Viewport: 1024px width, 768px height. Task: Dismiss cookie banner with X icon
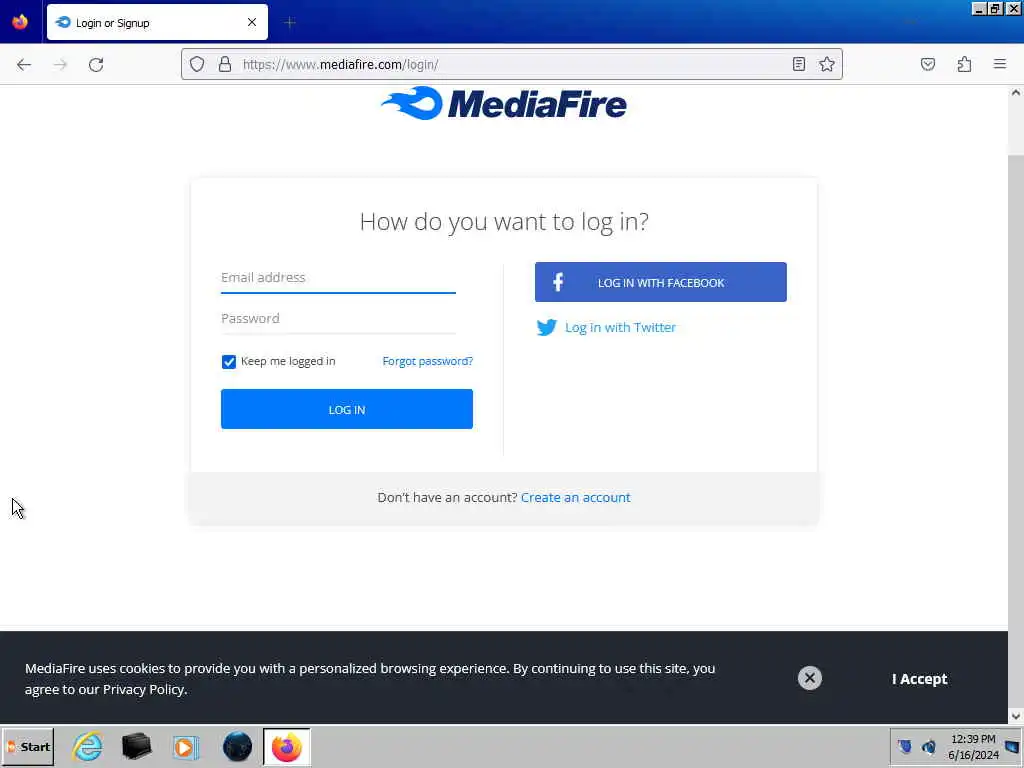(809, 678)
